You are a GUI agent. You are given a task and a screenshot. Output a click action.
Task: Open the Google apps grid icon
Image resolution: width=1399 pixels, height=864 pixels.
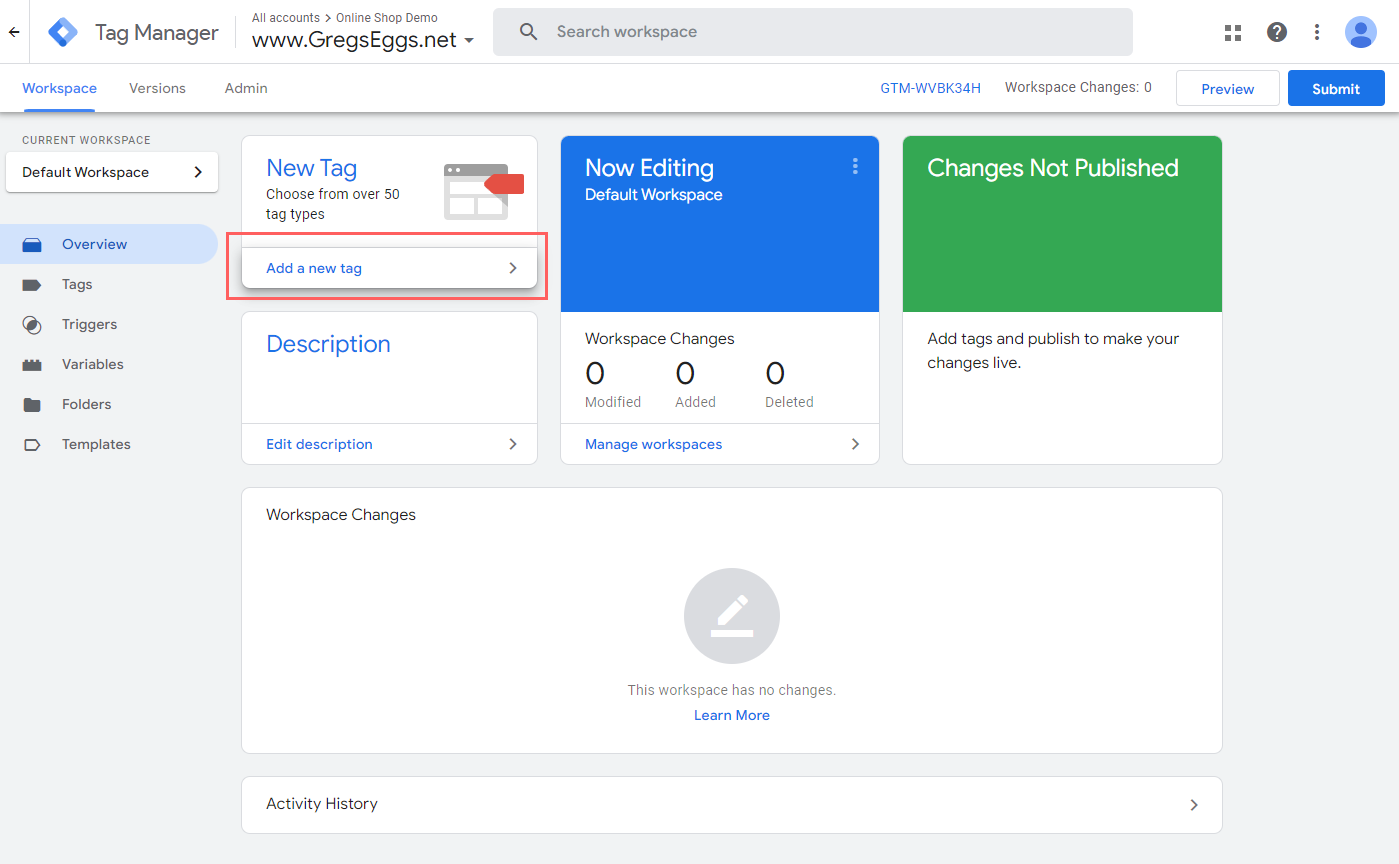(x=1233, y=32)
